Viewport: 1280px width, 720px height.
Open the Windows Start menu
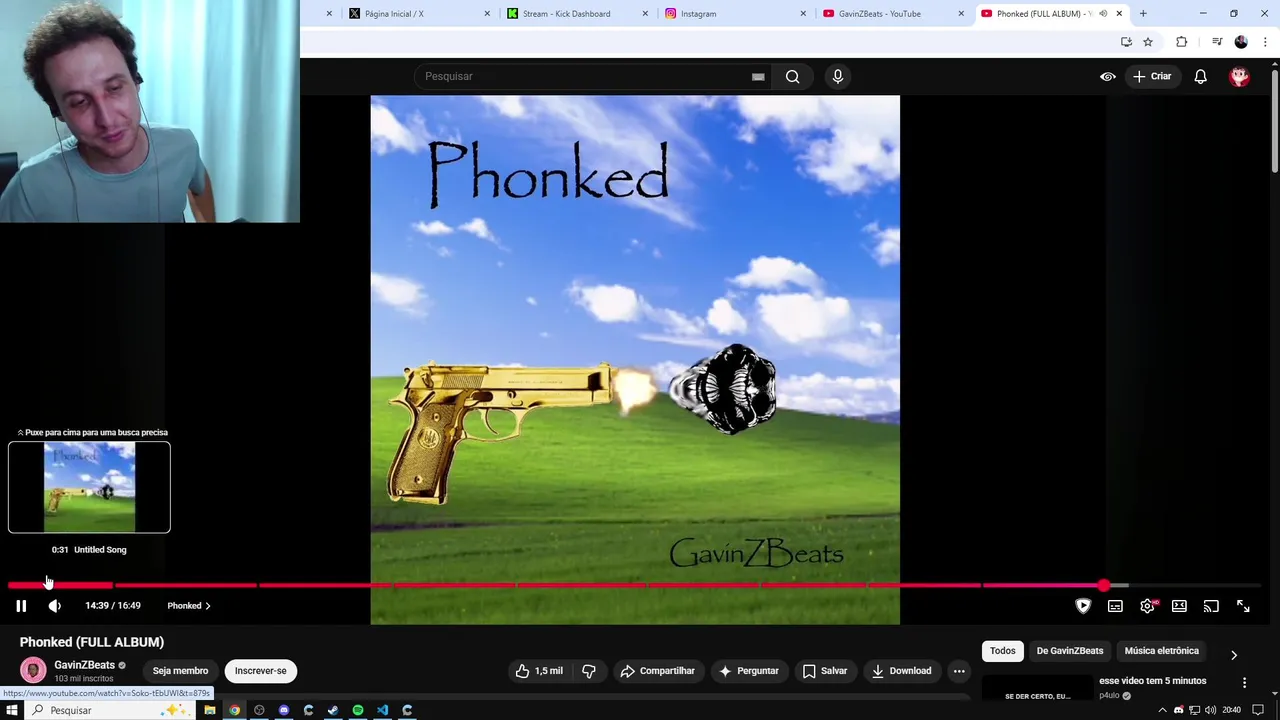[x=12, y=711]
